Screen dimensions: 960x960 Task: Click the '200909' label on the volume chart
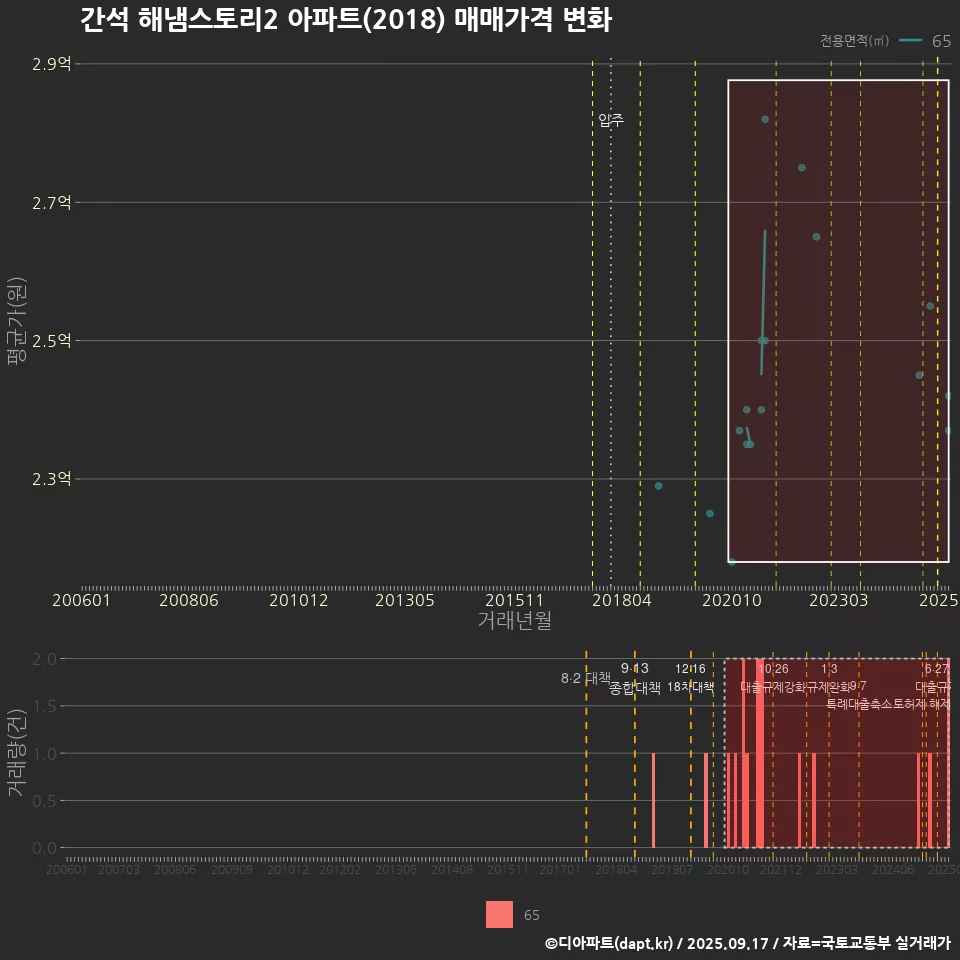(x=231, y=869)
